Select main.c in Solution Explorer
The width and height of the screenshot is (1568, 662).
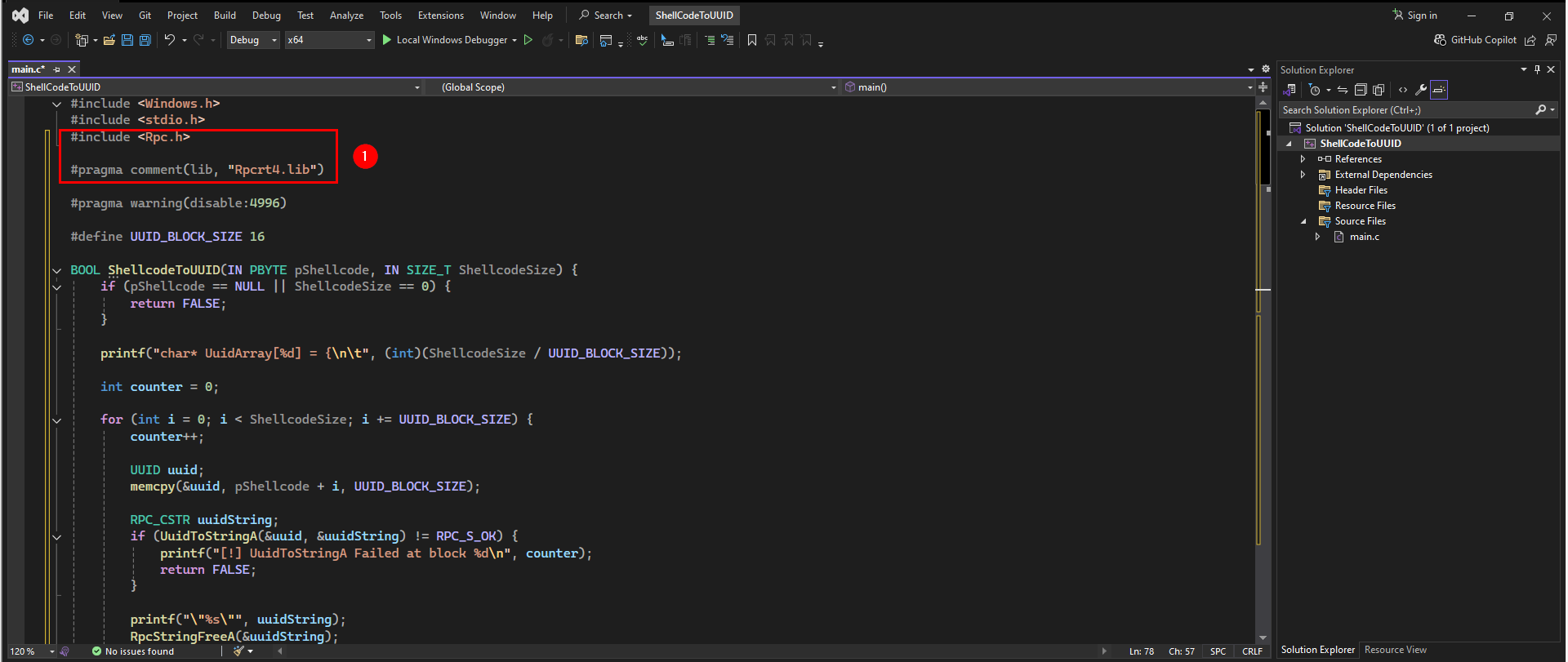1364,237
